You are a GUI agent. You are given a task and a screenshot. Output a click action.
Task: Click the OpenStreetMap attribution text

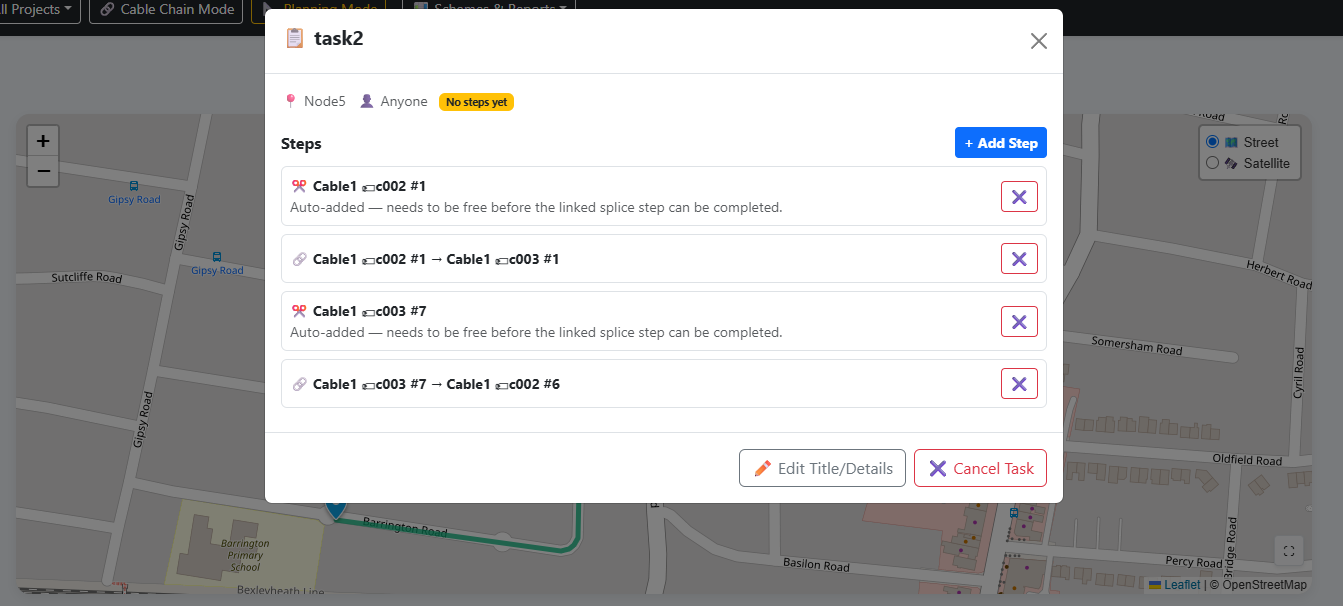pos(1264,585)
